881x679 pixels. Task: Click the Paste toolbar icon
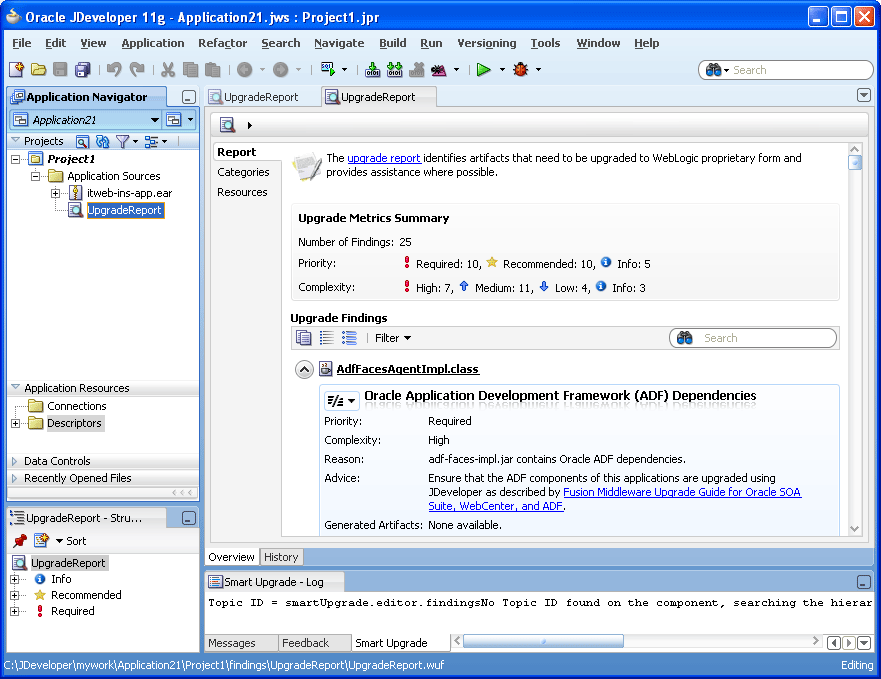coord(212,70)
